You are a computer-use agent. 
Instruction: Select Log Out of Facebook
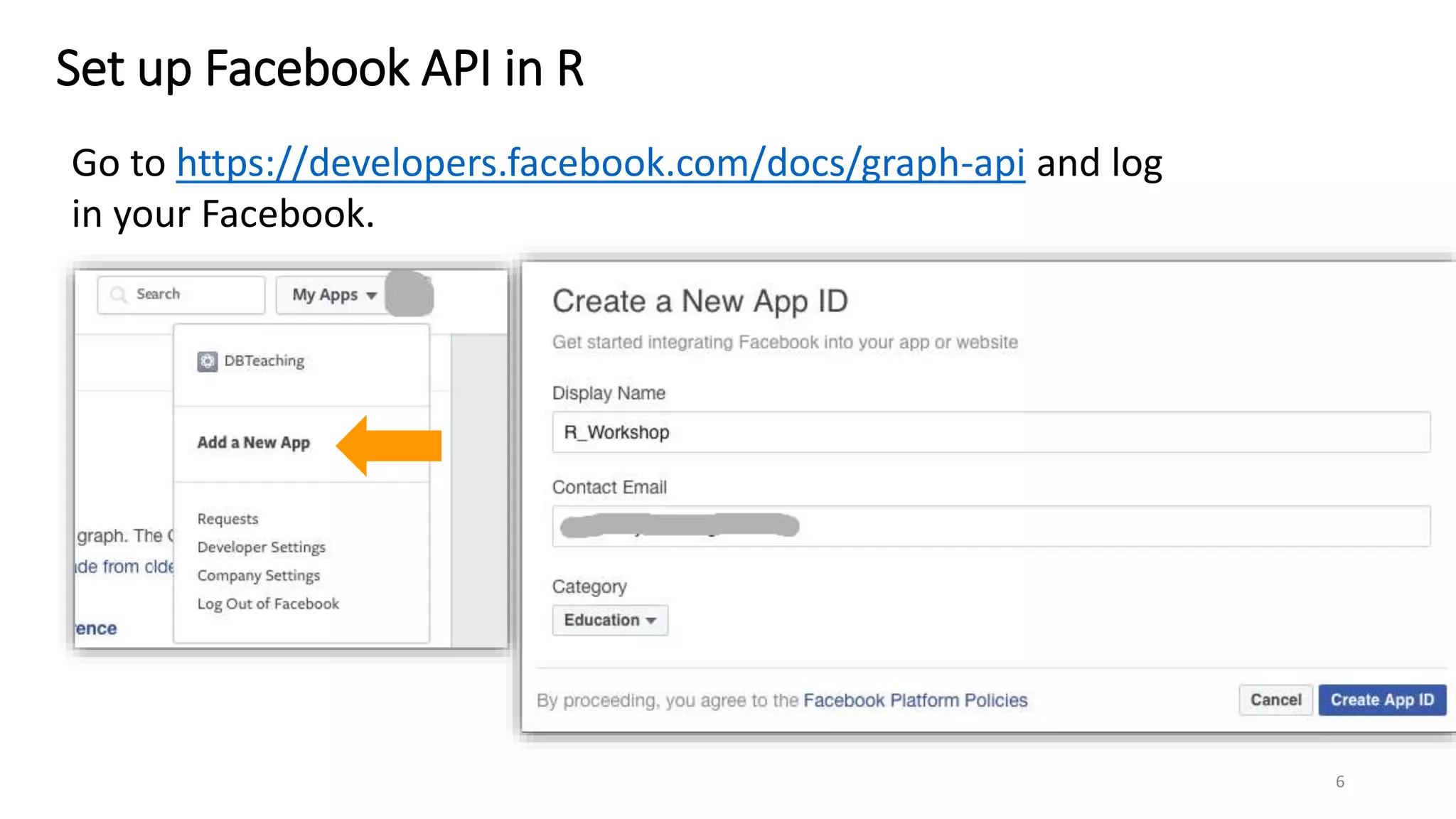[268, 604]
